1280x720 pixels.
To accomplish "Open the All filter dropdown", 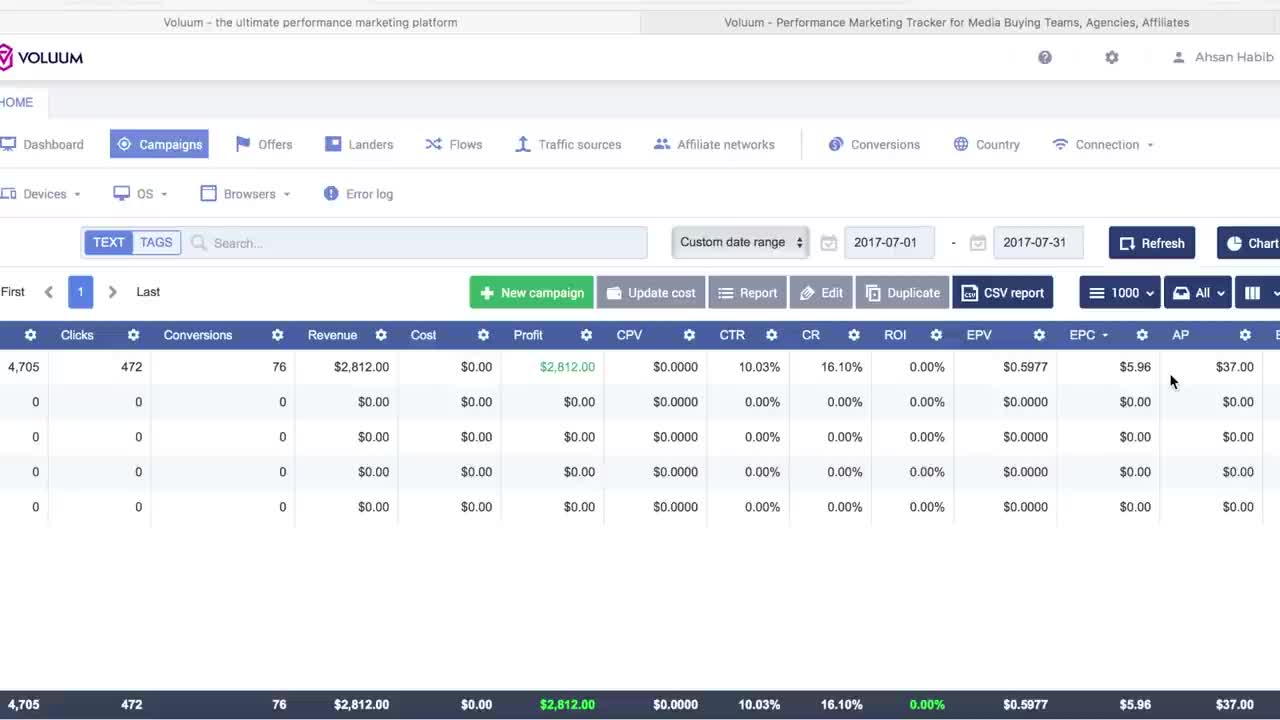I will 1197,293.
